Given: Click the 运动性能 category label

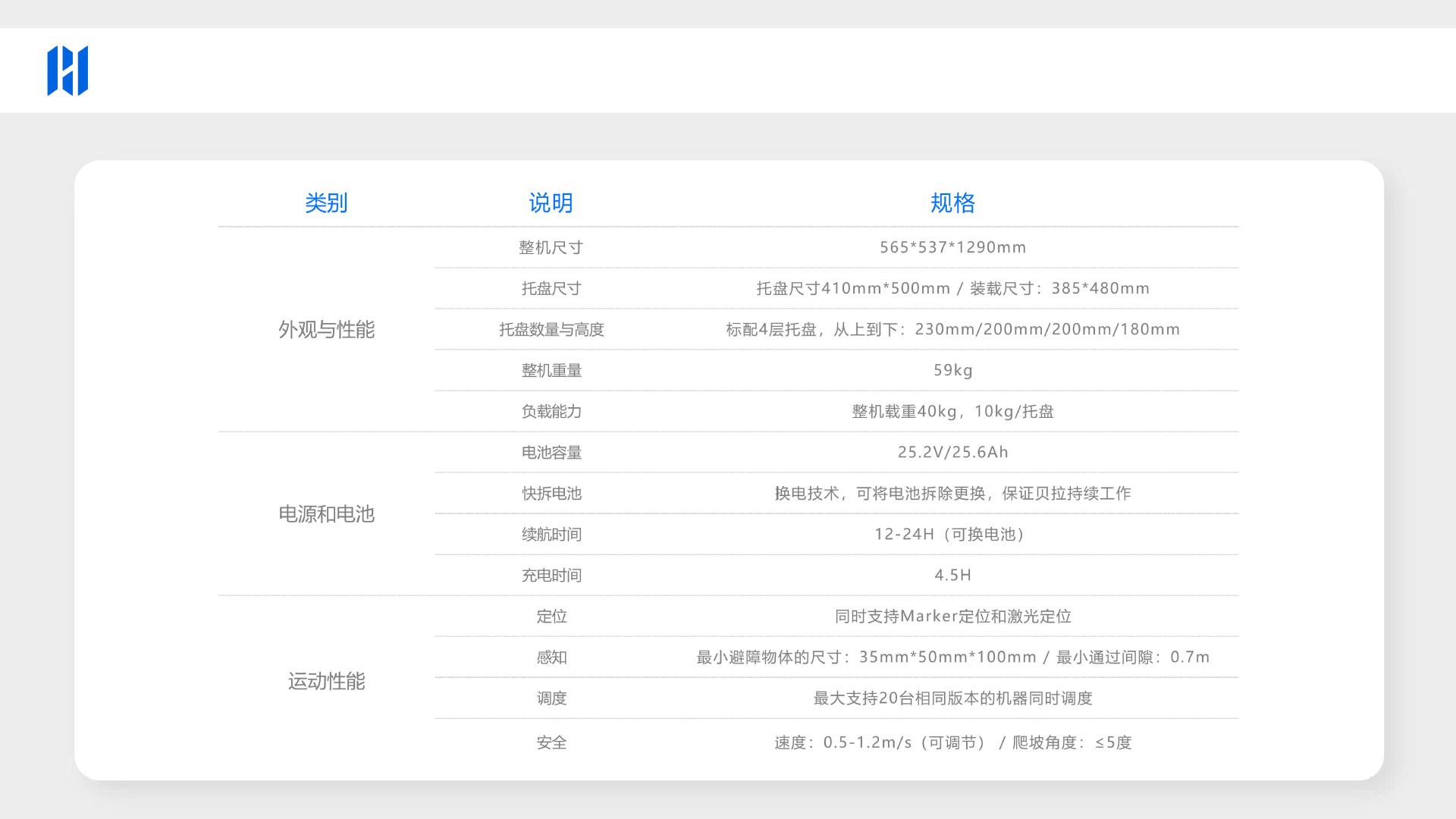Looking at the screenshot, I should click(x=326, y=682).
